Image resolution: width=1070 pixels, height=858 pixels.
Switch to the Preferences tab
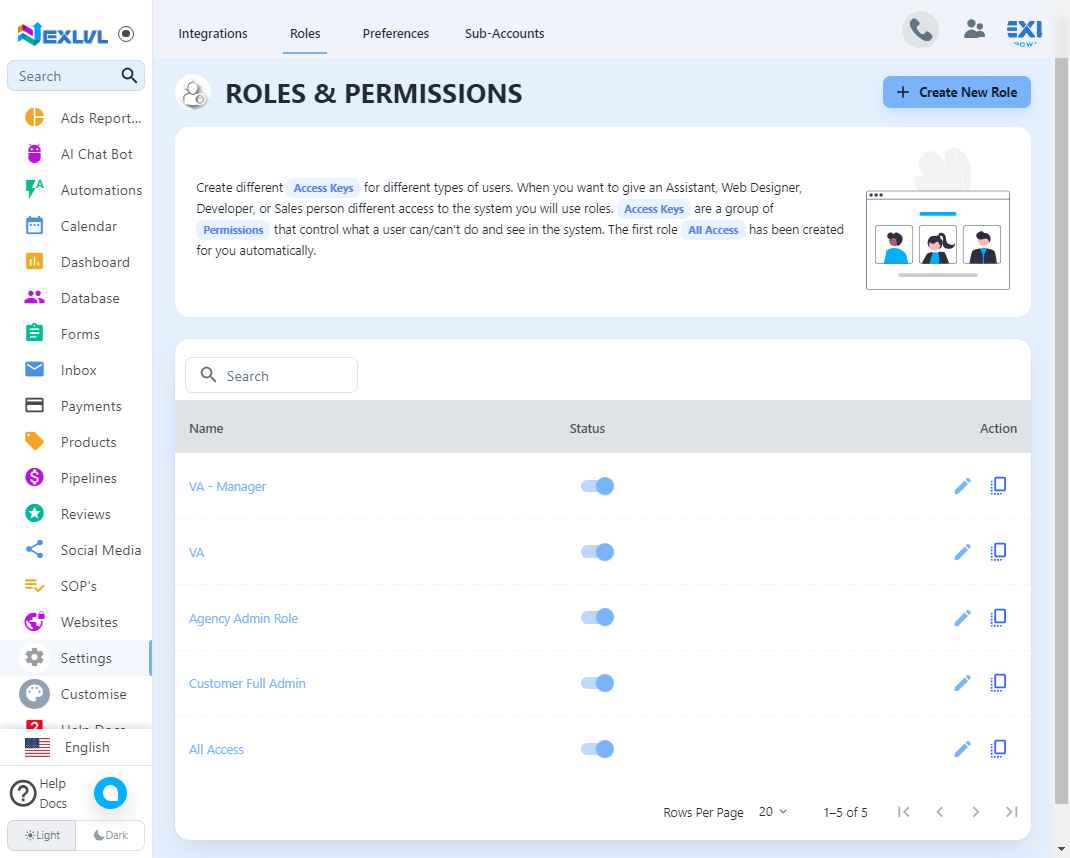[396, 33]
